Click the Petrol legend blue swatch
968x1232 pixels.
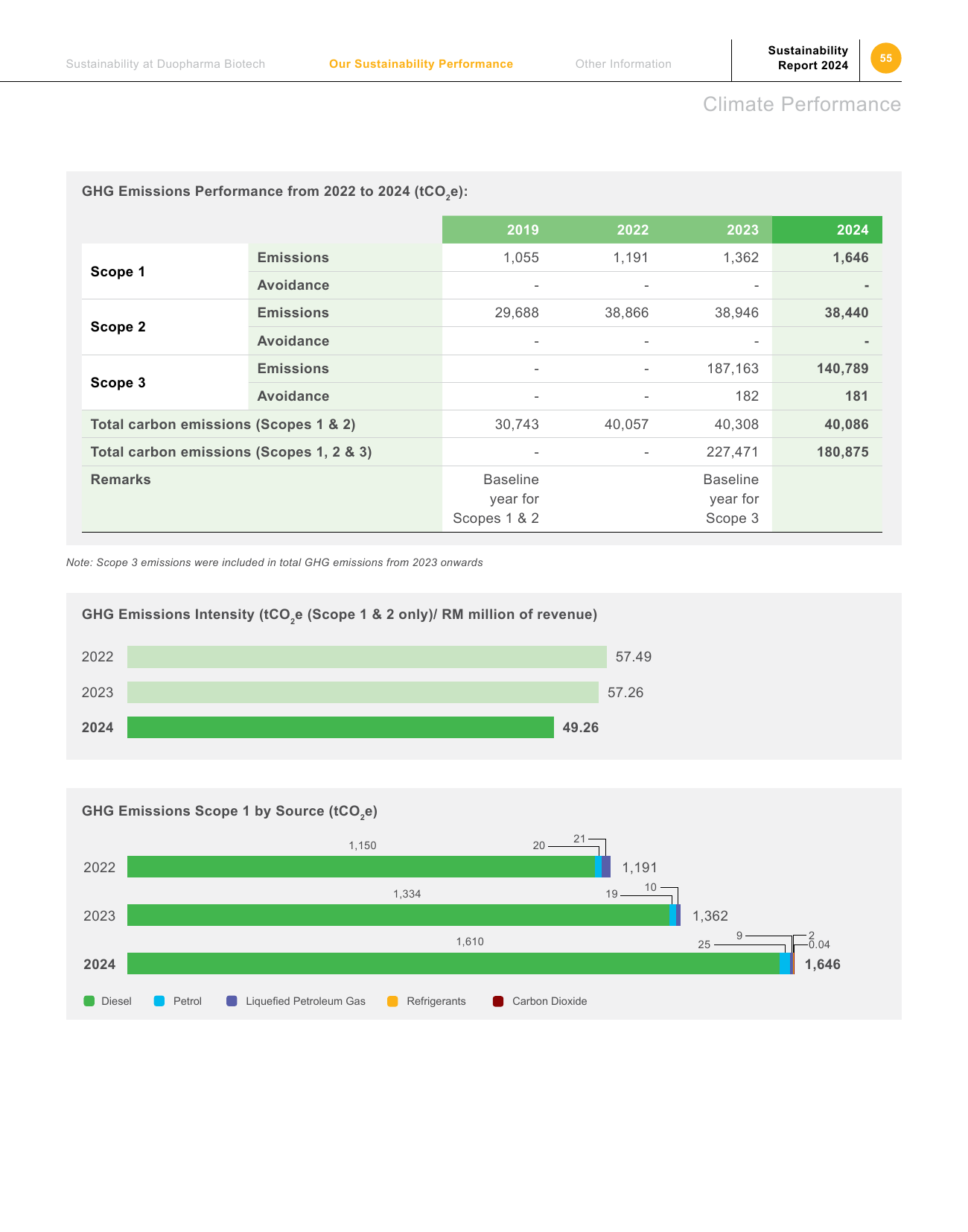point(159,1001)
